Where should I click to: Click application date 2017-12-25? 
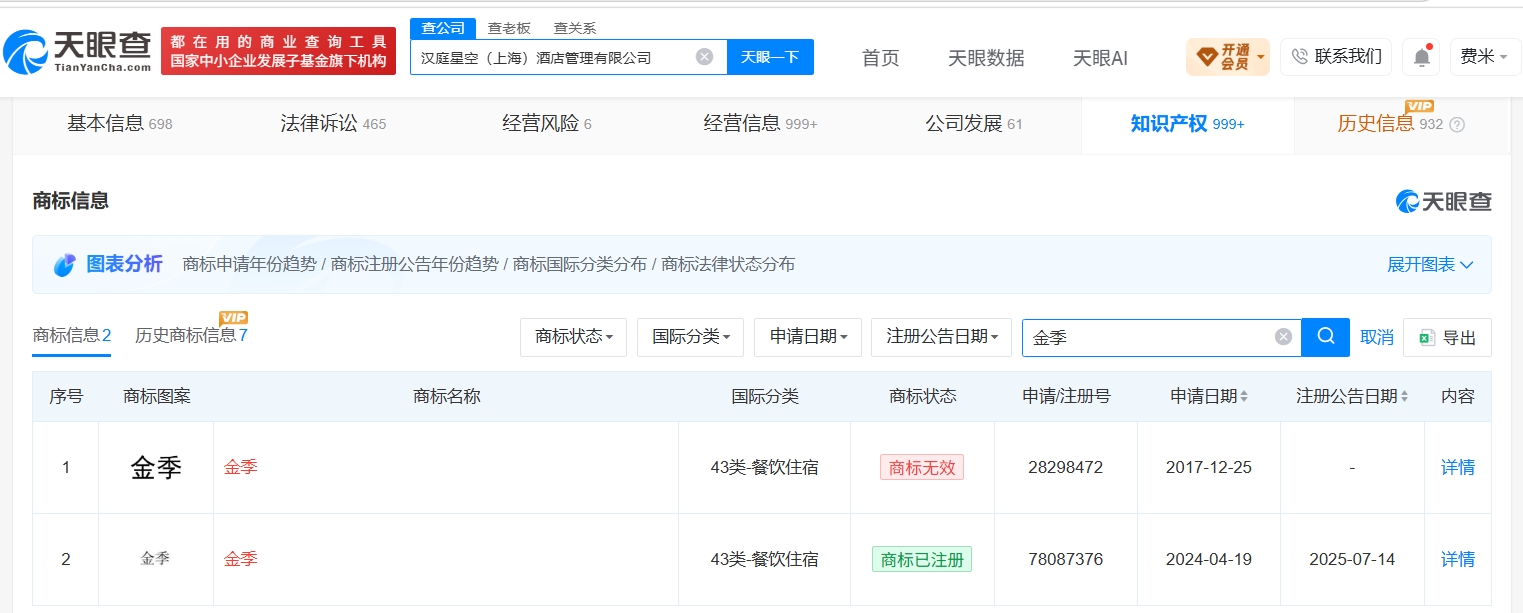pos(1209,467)
